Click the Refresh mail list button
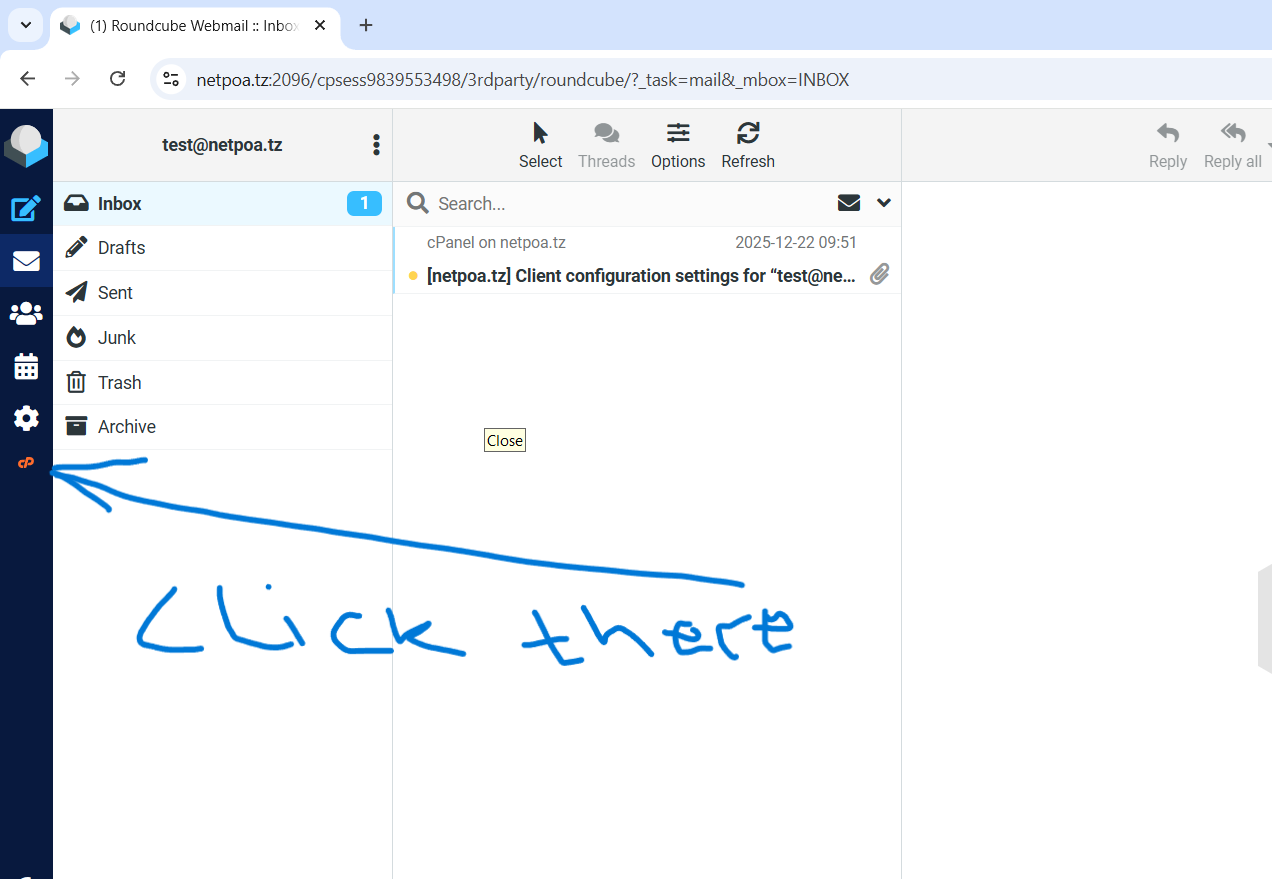Image resolution: width=1272 pixels, height=879 pixels. point(747,145)
